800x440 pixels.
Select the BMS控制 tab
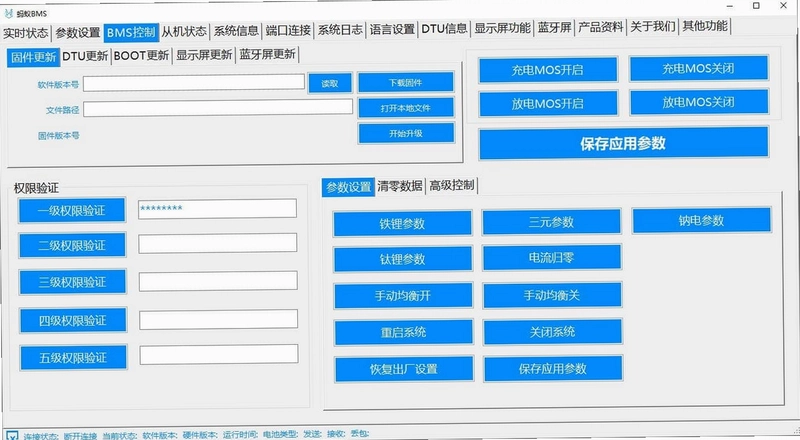coord(131,33)
